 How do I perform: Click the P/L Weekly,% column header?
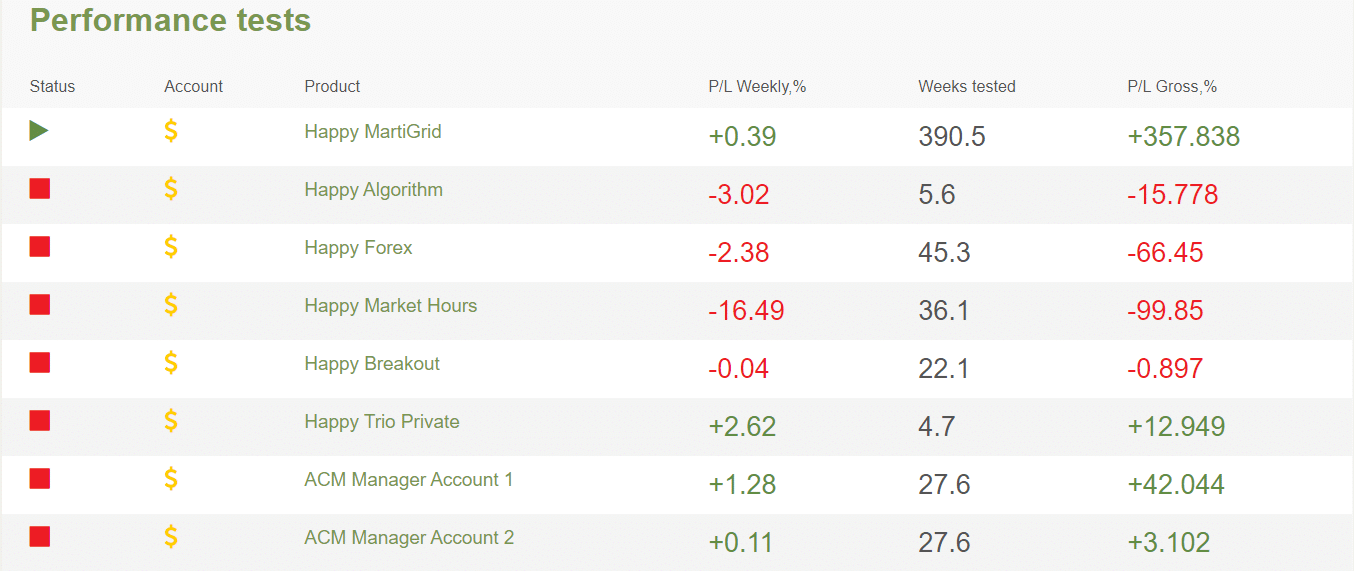[757, 86]
